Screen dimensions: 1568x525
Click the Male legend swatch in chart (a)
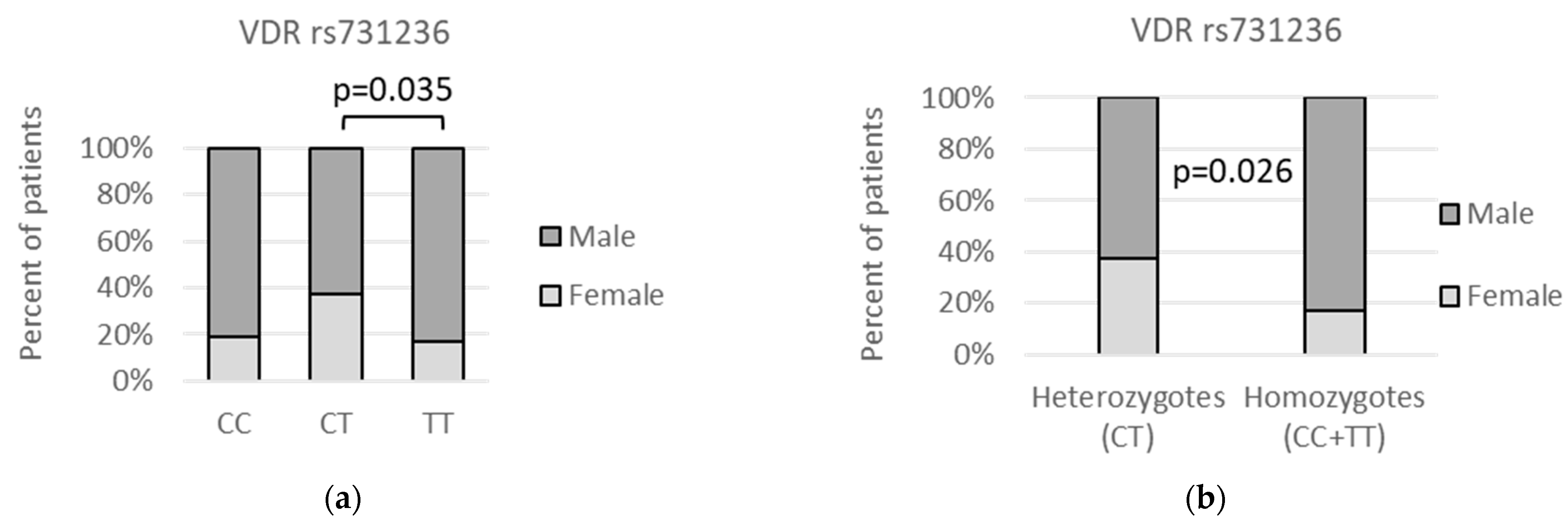click(550, 237)
